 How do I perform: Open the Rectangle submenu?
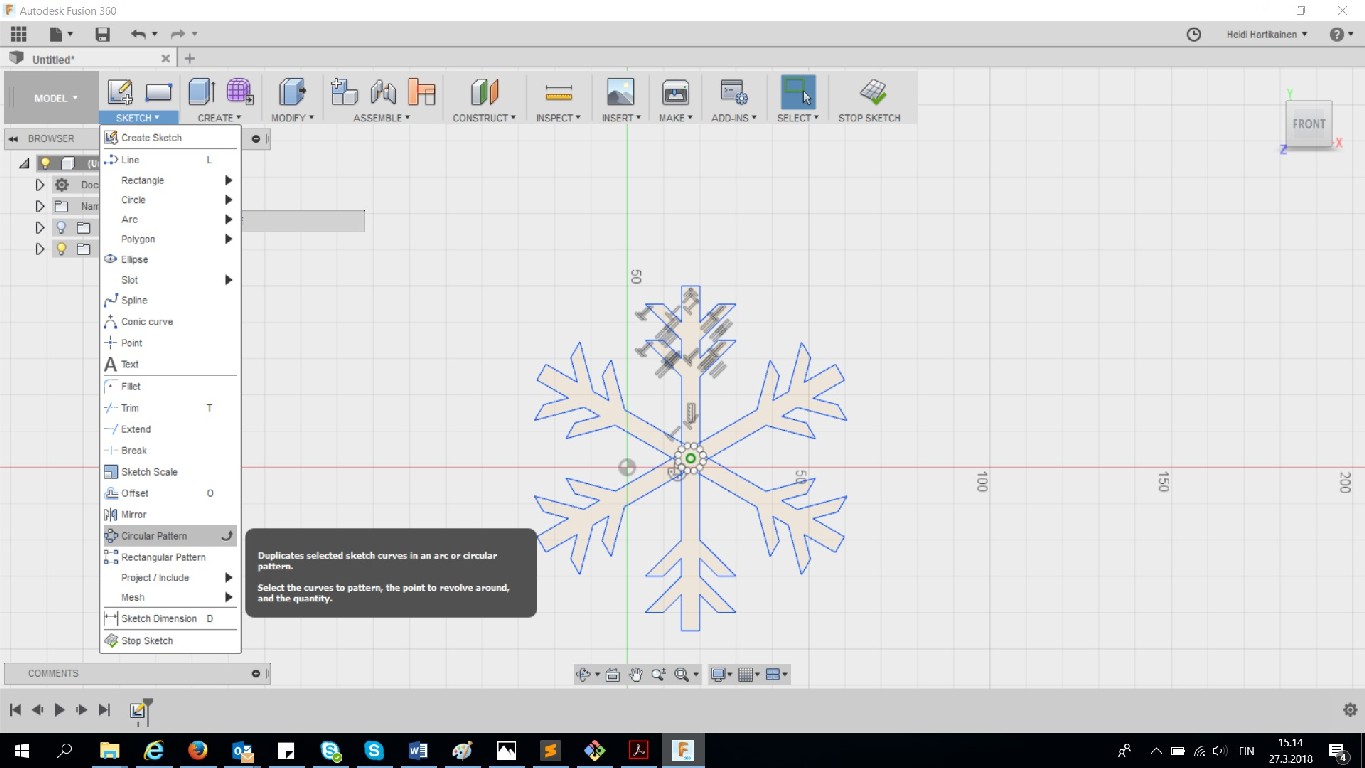170,180
